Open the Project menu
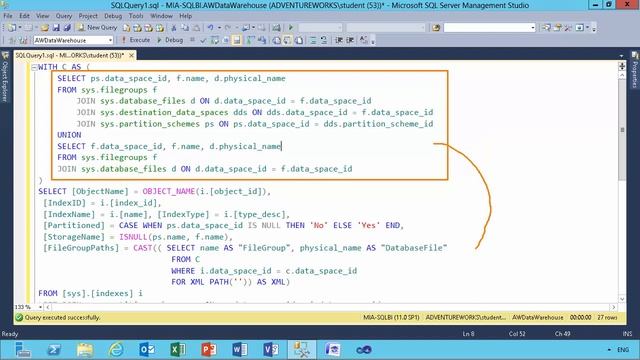The height and width of the screenshot is (360, 640). coord(88,16)
